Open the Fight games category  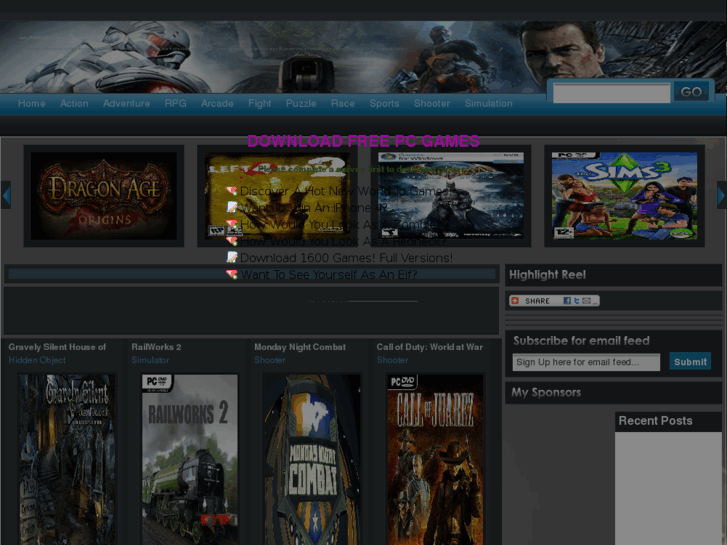coord(260,103)
